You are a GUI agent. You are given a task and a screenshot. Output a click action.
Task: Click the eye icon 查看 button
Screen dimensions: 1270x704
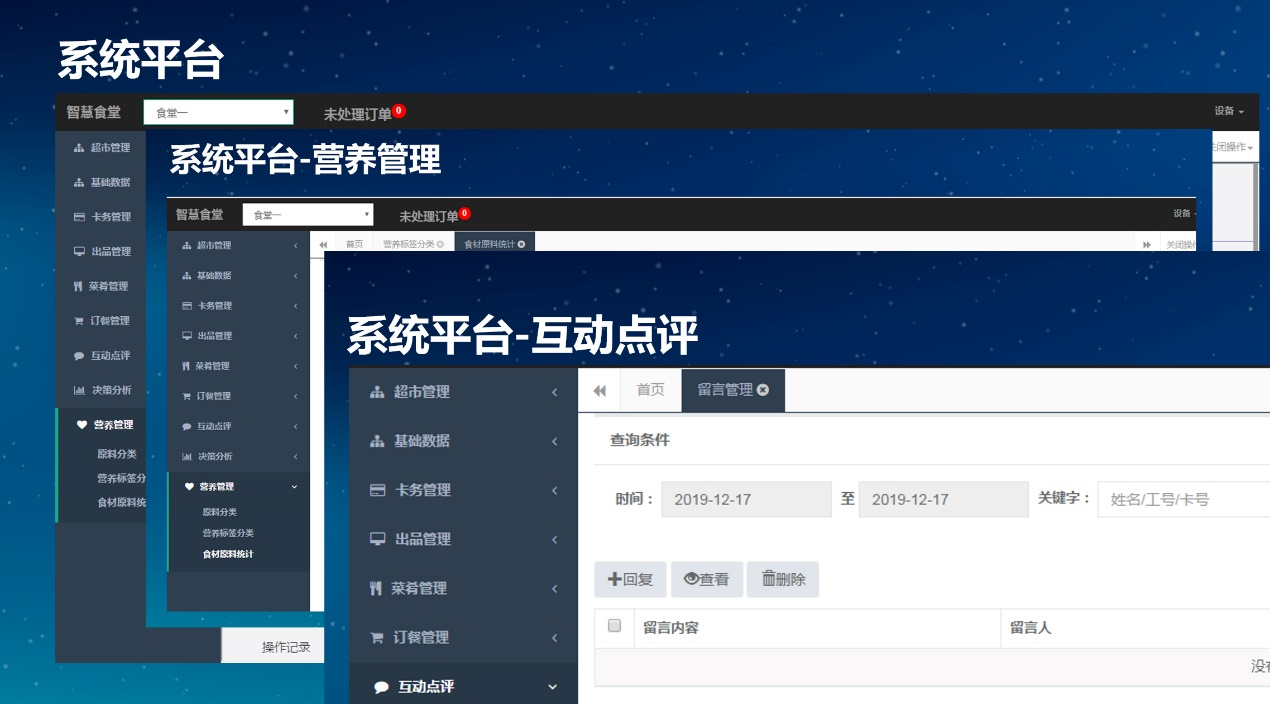[706, 579]
